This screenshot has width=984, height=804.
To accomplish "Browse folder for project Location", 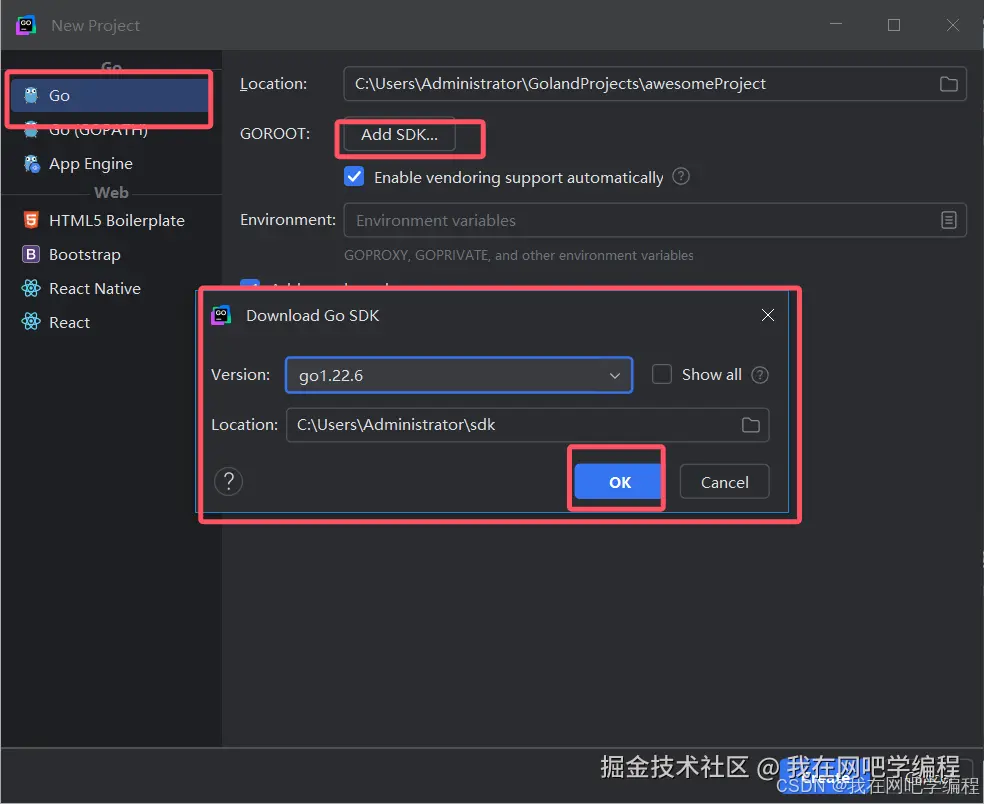I will pos(948,83).
